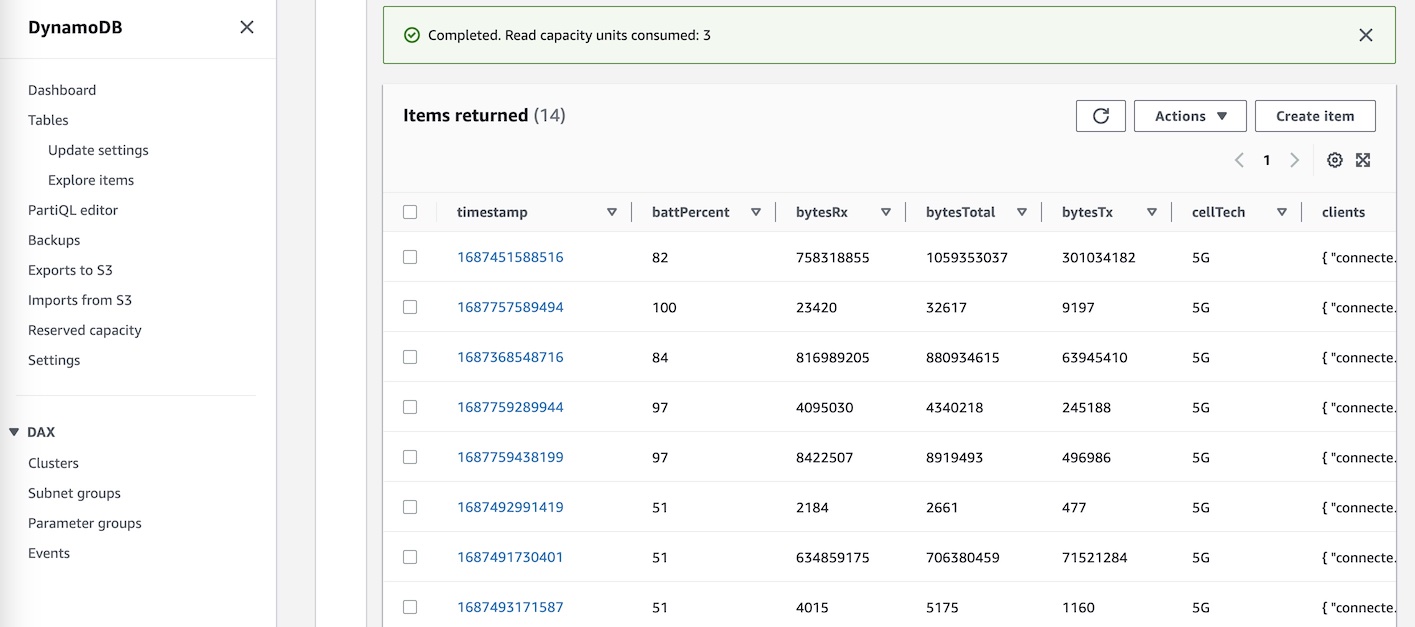Open the table preferences gear
Screen dimensions: 1415x627
(1334, 160)
